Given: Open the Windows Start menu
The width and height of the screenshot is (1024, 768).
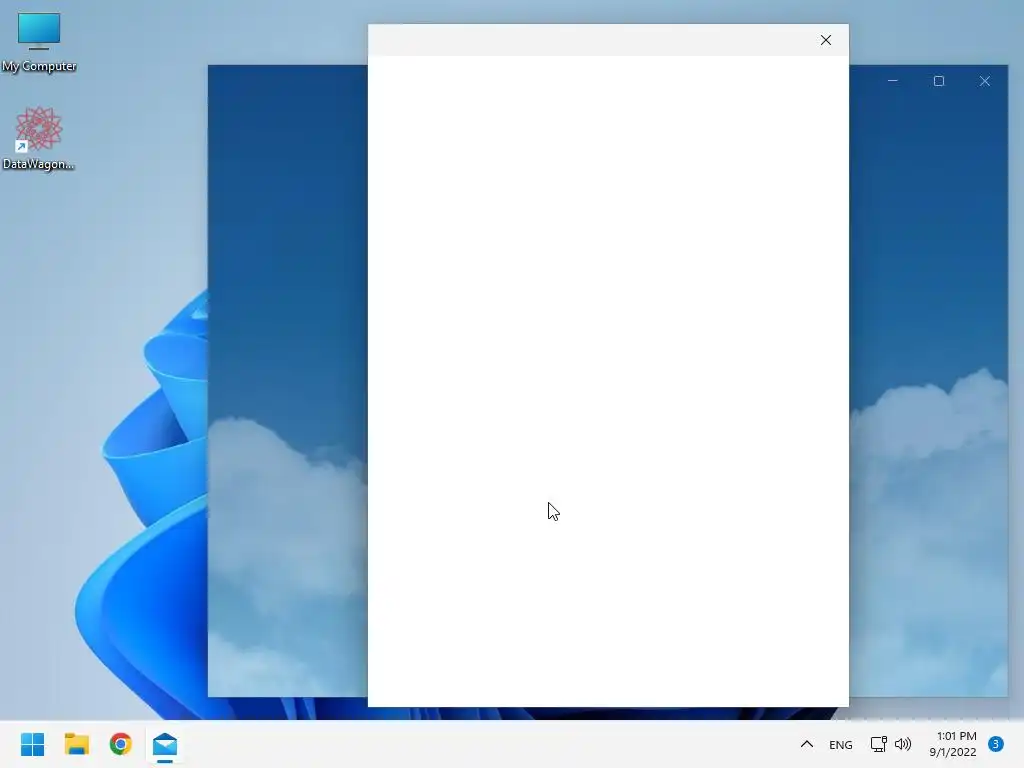Looking at the screenshot, I should coord(33,744).
